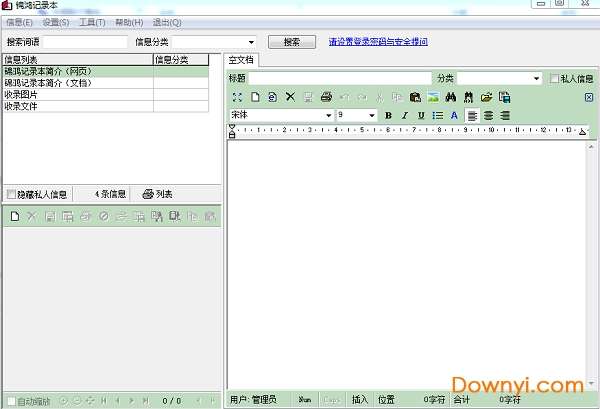Image resolution: width=600 pixels, height=409 pixels.
Task: Click the 标题 input field
Action: [340, 78]
